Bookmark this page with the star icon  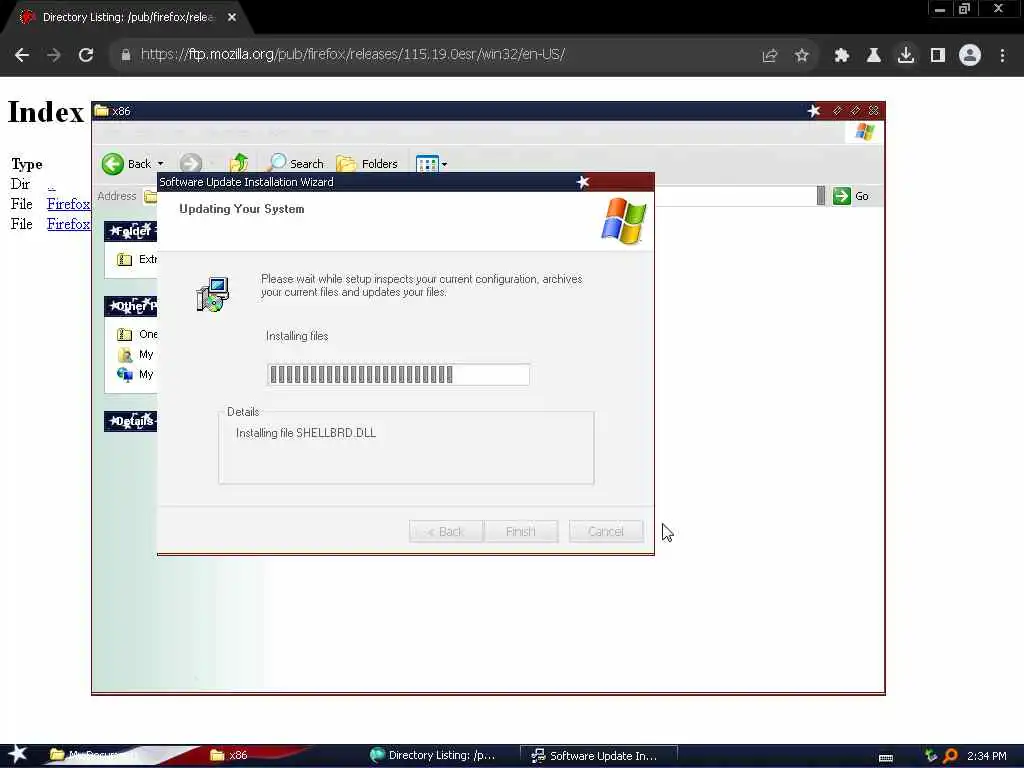[802, 56]
